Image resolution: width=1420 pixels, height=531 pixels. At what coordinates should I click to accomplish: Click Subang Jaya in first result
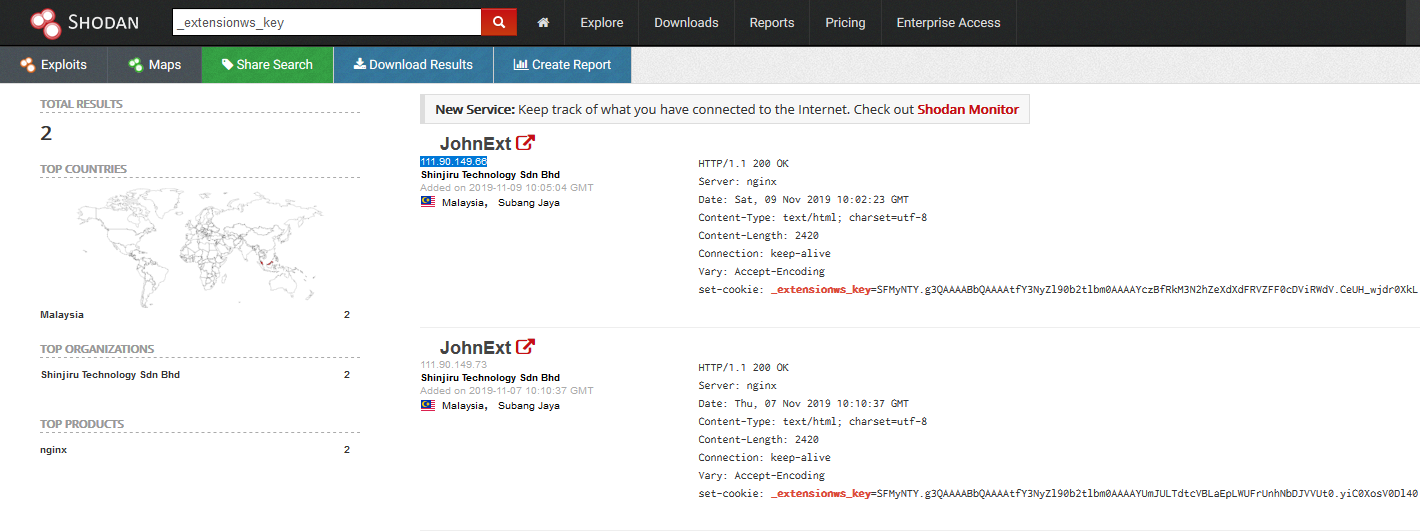[x=529, y=202]
